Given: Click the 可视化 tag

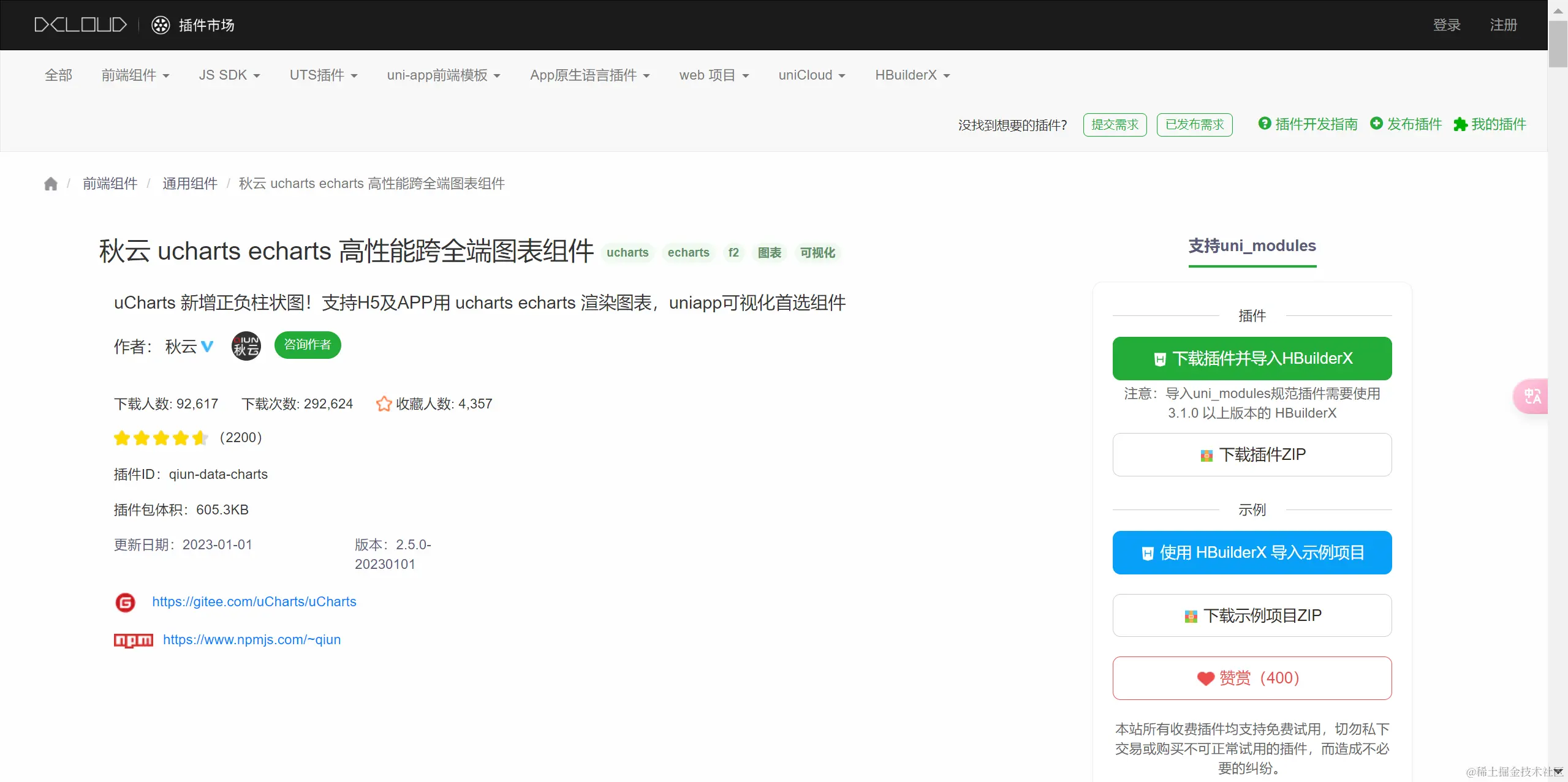Looking at the screenshot, I should click(x=817, y=253).
